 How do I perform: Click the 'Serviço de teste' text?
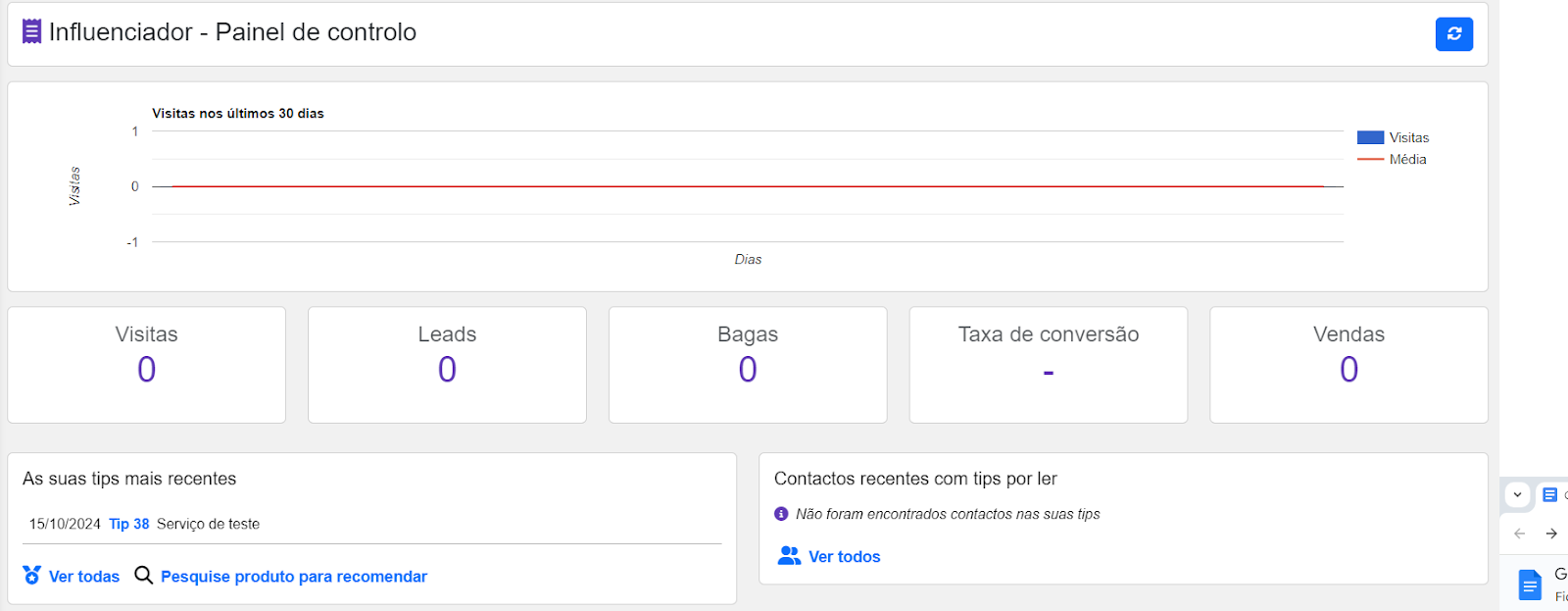[x=208, y=524]
